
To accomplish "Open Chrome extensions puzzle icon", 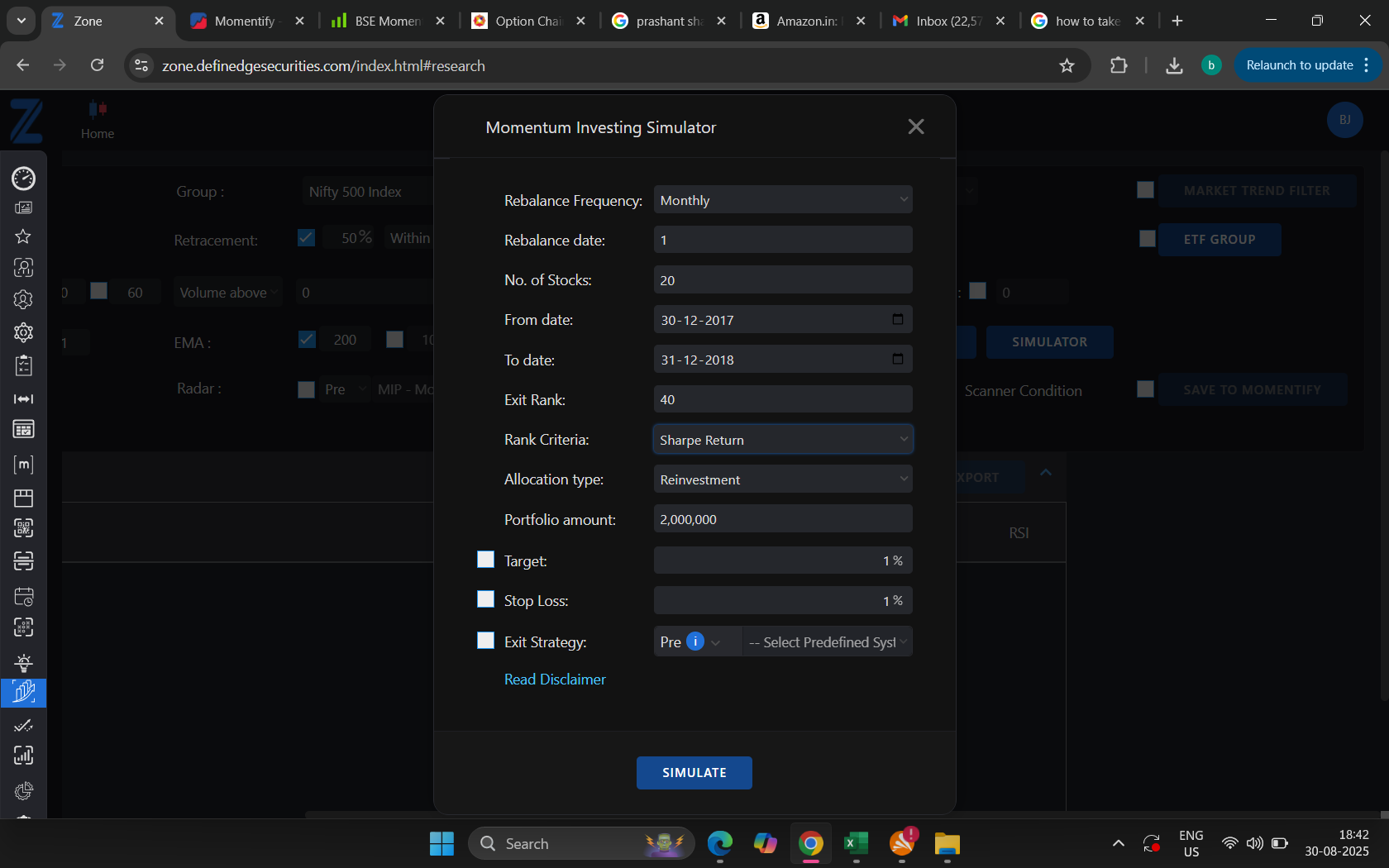I will click(x=1118, y=65).
